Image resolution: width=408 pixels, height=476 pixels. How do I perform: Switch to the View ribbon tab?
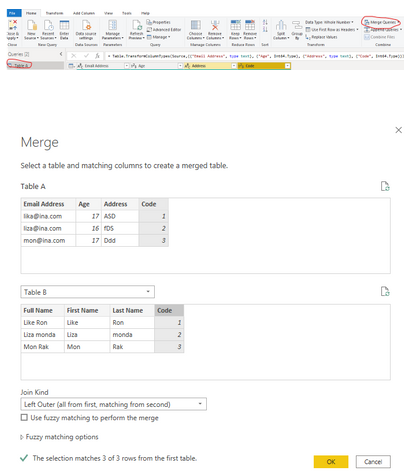point(108,13)
